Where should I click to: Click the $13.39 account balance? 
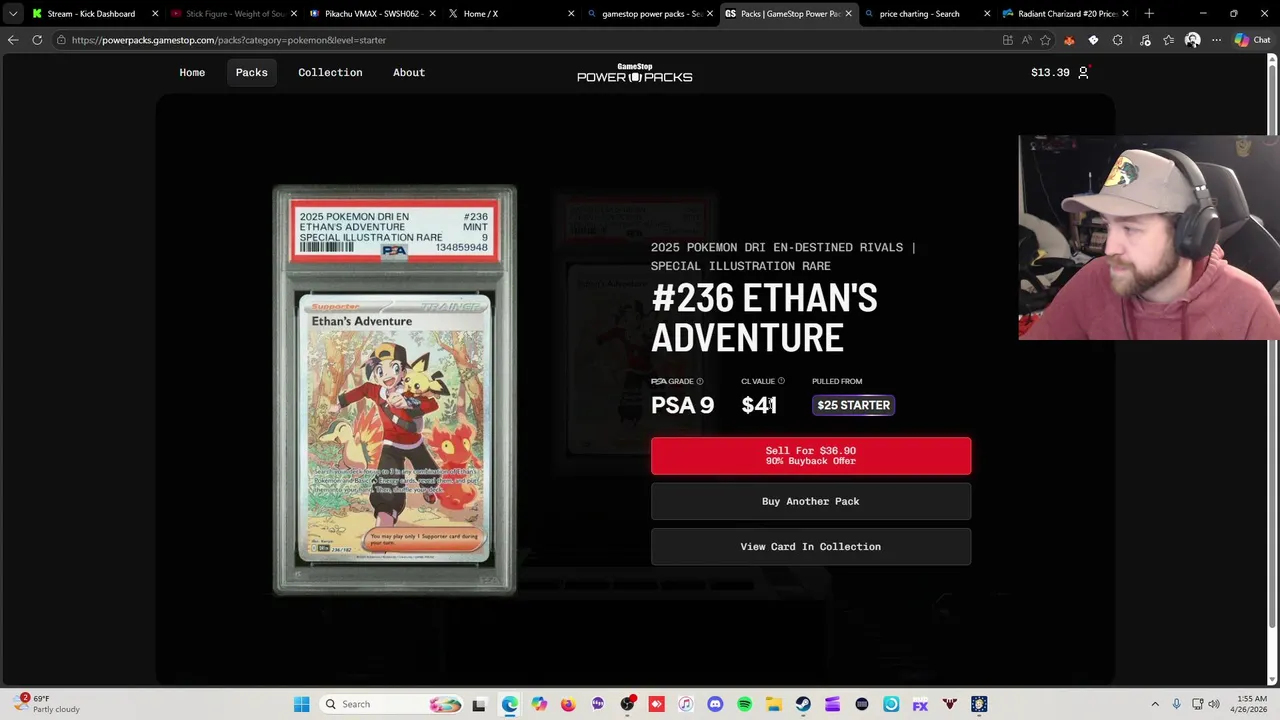pyautogui.click(x=1050, y=72)
